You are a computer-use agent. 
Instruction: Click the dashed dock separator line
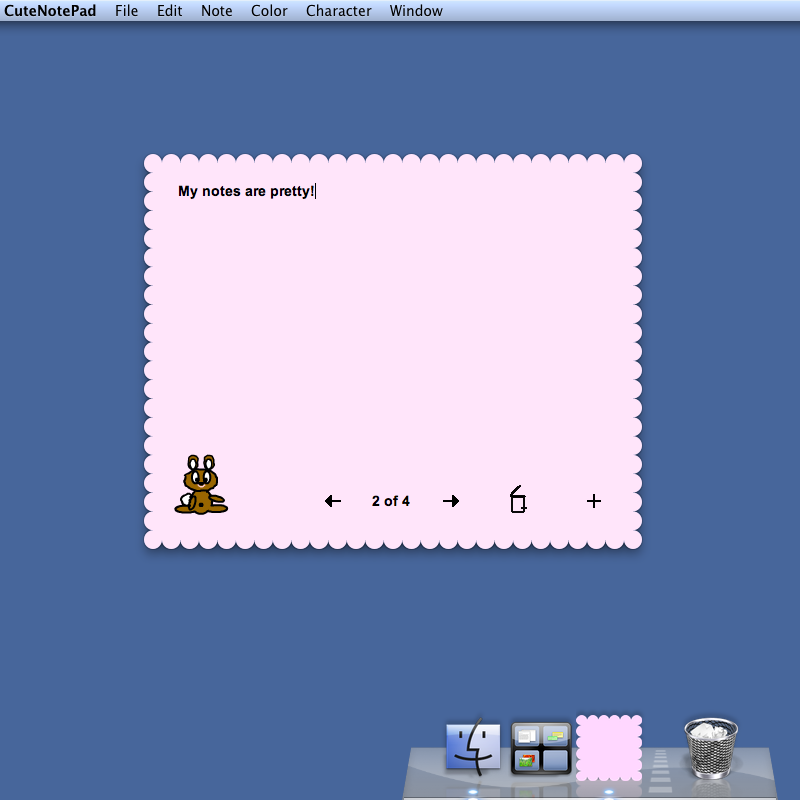(x=660, y=770)
